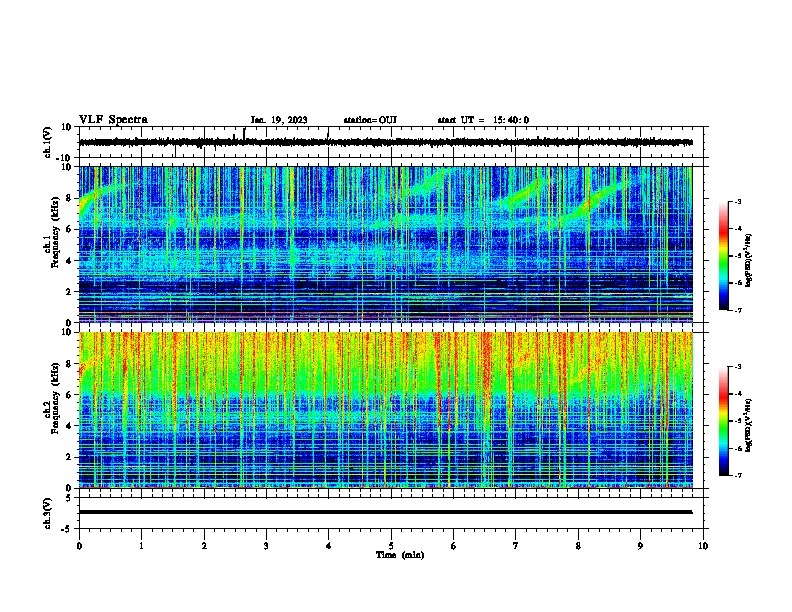Viewport: 792px width, 612px height.
Task: Click the ch.1 voltage waveform trace
Action: click(x=385, y=142)
